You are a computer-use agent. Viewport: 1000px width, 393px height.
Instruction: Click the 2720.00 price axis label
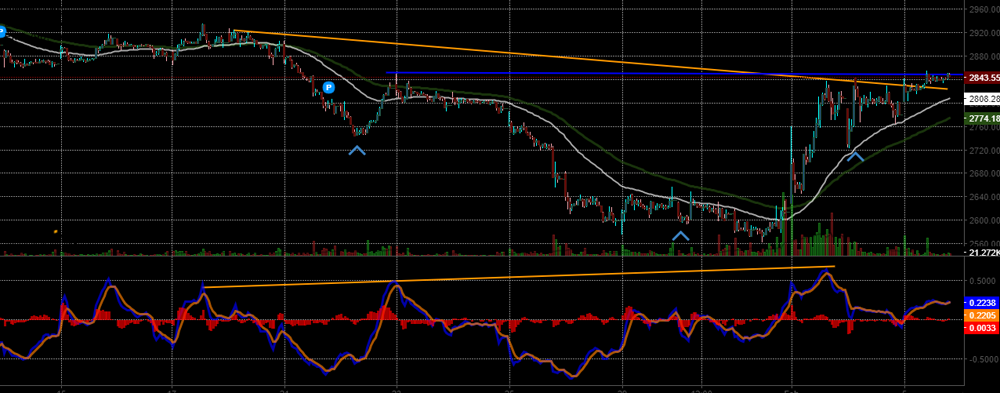click(984, 151)
